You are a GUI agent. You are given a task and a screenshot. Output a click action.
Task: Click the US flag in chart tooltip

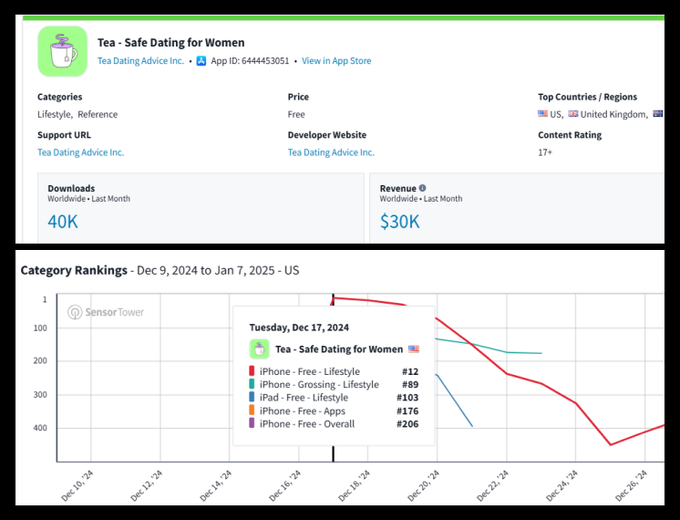tap(413, 349)
